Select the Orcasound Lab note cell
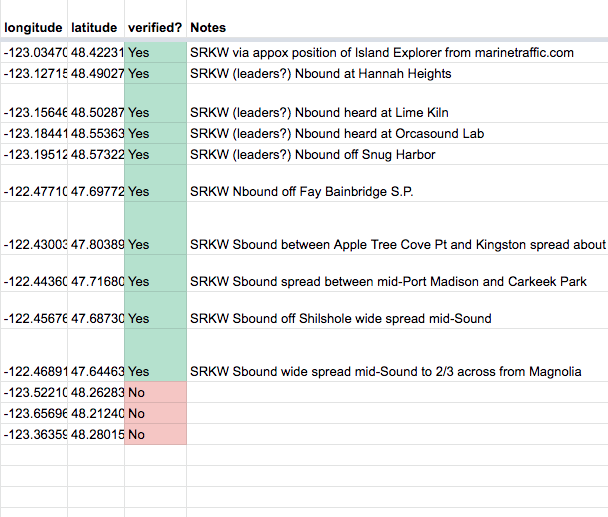 click(x=397, y=133)
